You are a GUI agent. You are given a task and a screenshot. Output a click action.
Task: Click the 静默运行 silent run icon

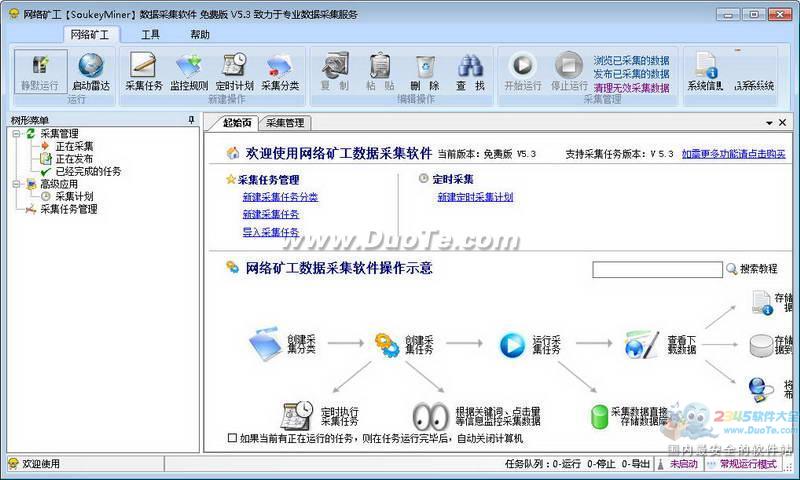pos(40,65)
